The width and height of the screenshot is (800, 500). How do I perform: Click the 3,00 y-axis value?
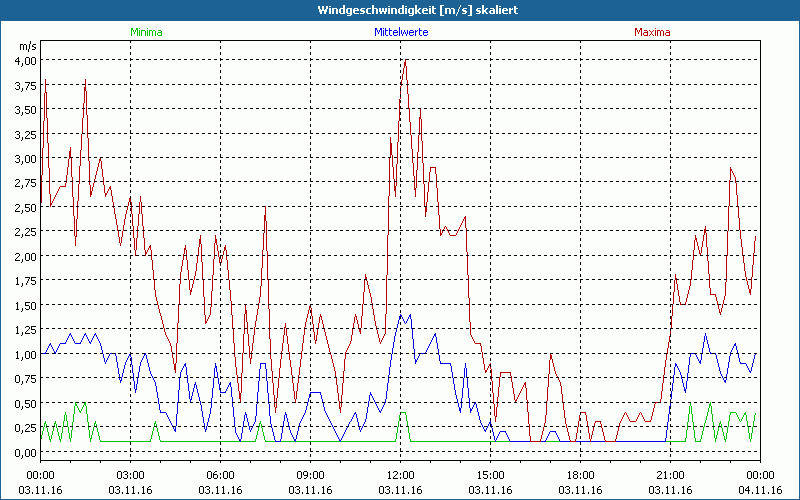pos(24,158)
